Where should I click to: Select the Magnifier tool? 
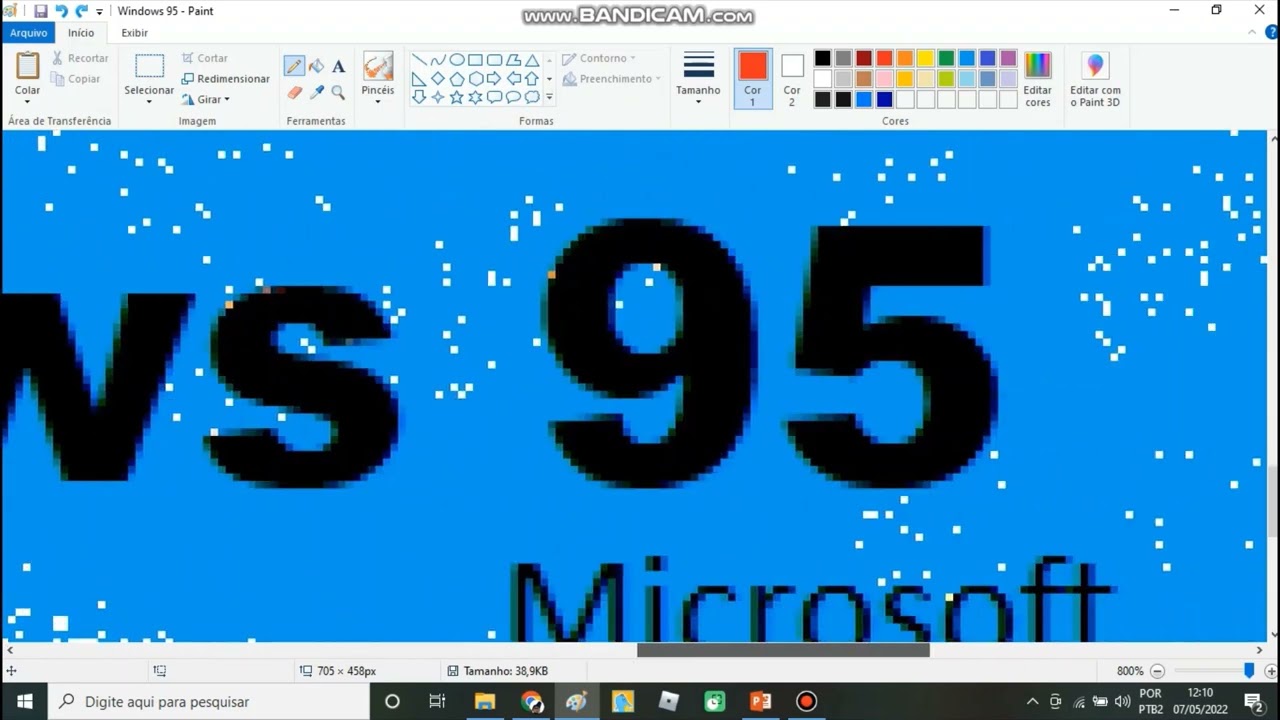[338, 92]
